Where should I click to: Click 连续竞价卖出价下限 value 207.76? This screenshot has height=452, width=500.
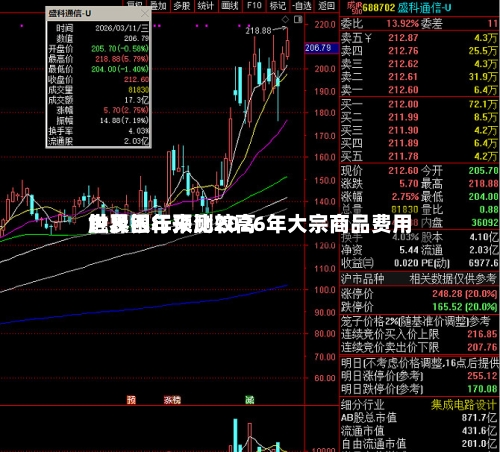(x=482, y=347)
